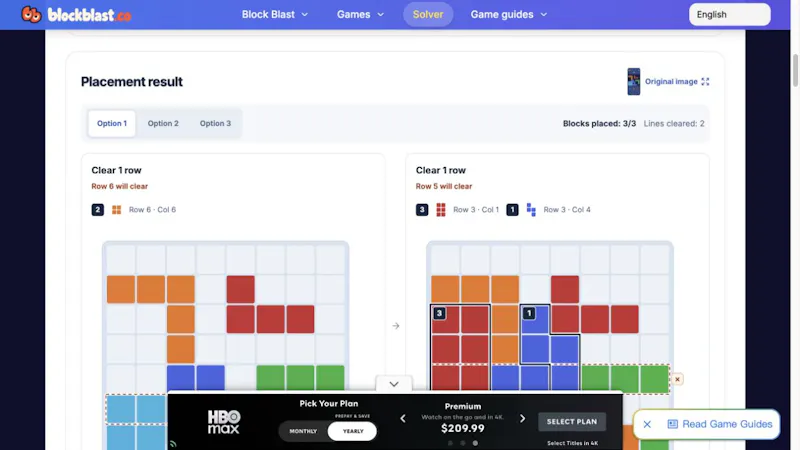This screenshot has height=450, width=800.
Task: Click the HBO Max logo in ad
Action: pos(223,421)
